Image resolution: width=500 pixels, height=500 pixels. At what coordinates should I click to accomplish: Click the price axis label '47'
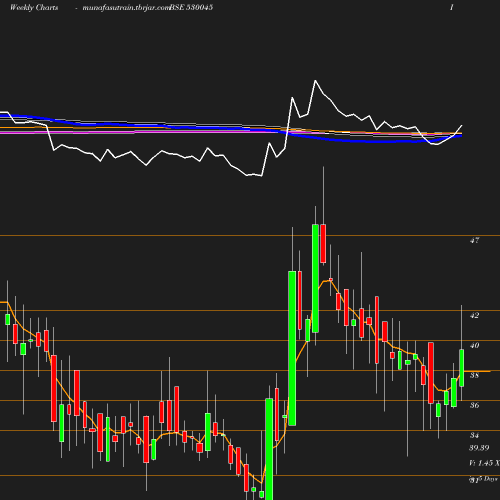(475, 240)
